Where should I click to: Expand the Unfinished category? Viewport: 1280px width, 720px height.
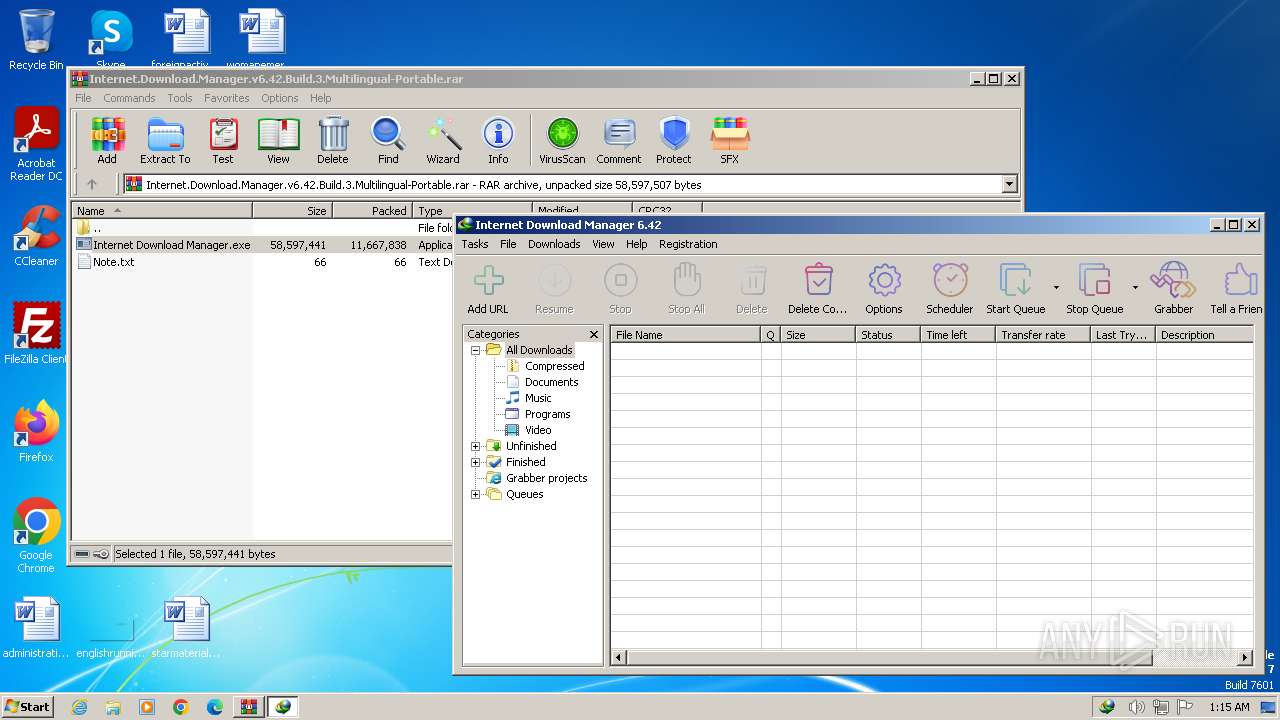click(x=476, y=446)
